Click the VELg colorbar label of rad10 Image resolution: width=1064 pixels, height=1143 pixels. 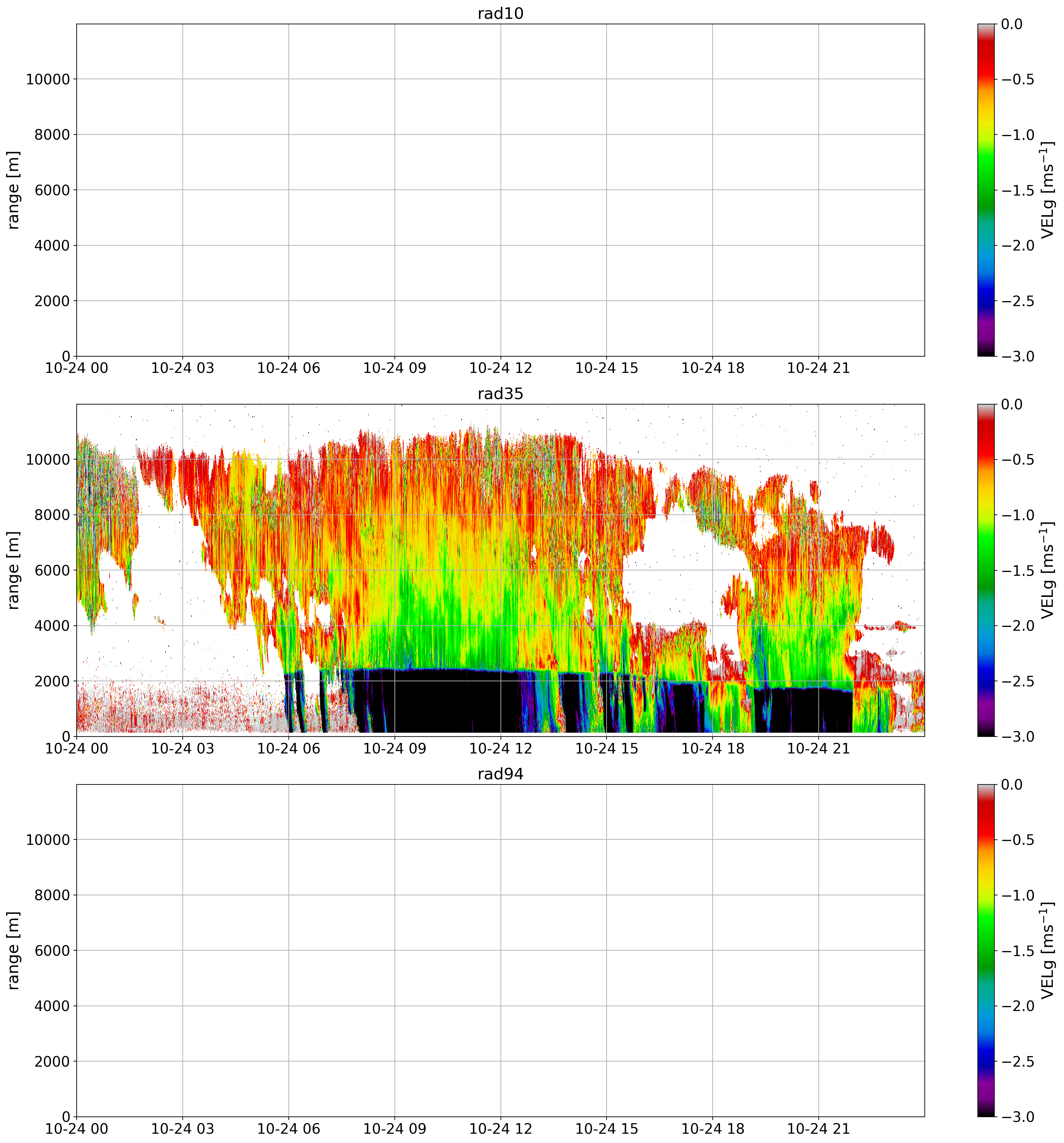click(x=1047, y=190)
